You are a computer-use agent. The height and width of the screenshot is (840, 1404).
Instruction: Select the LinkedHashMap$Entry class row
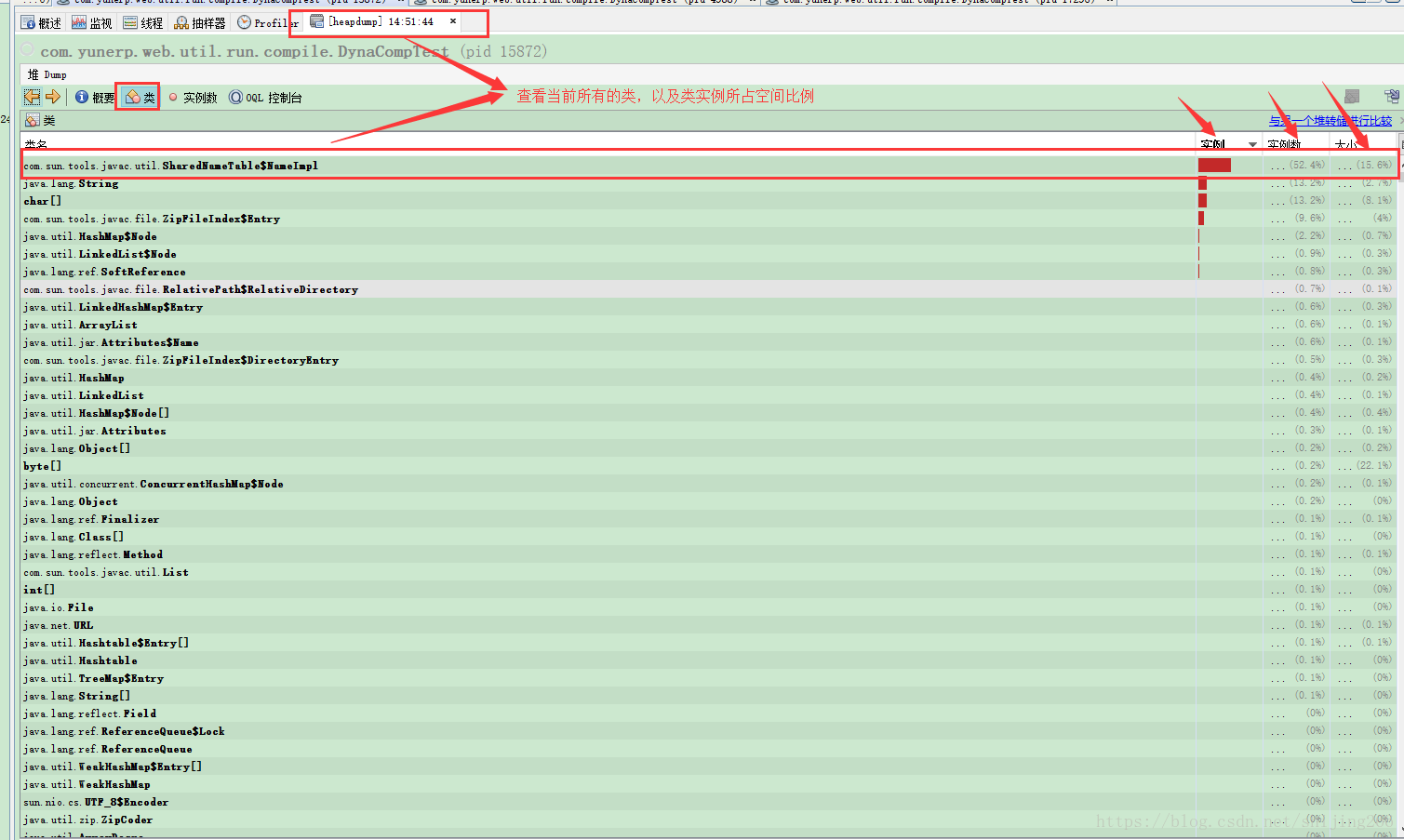(710, 307)
